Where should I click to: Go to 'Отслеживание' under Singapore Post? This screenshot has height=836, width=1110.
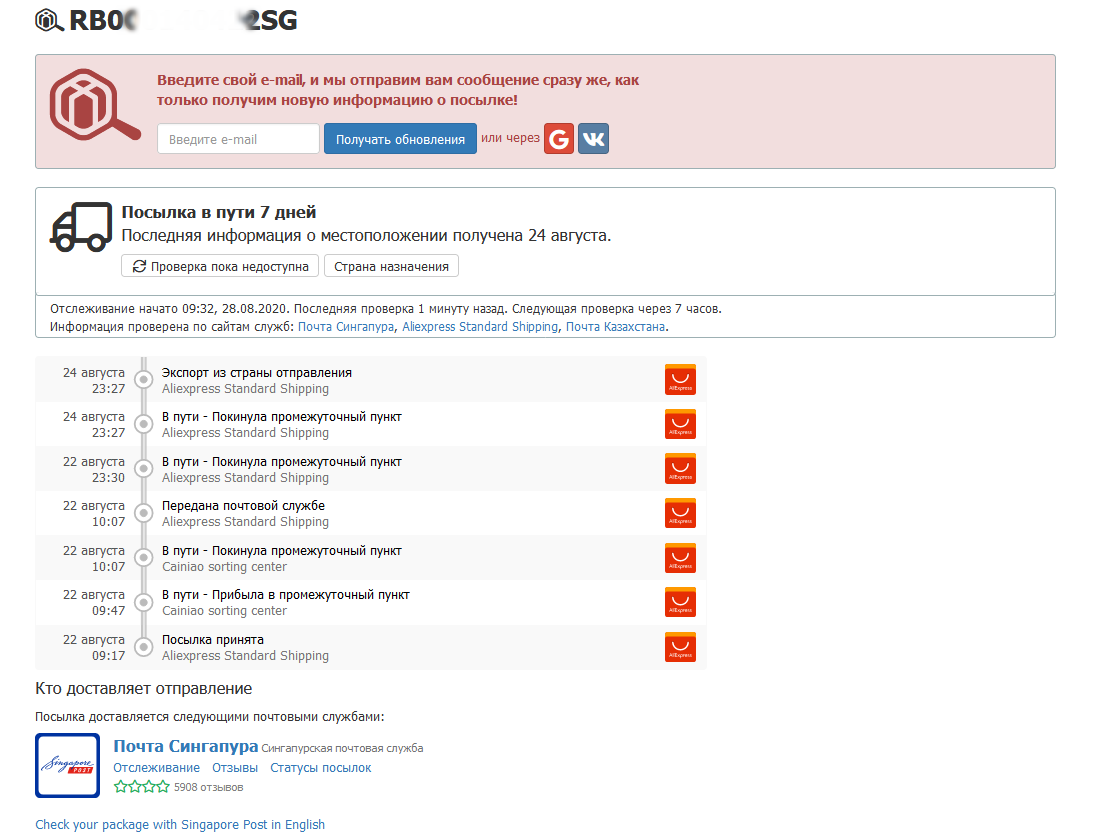(156, 768)
